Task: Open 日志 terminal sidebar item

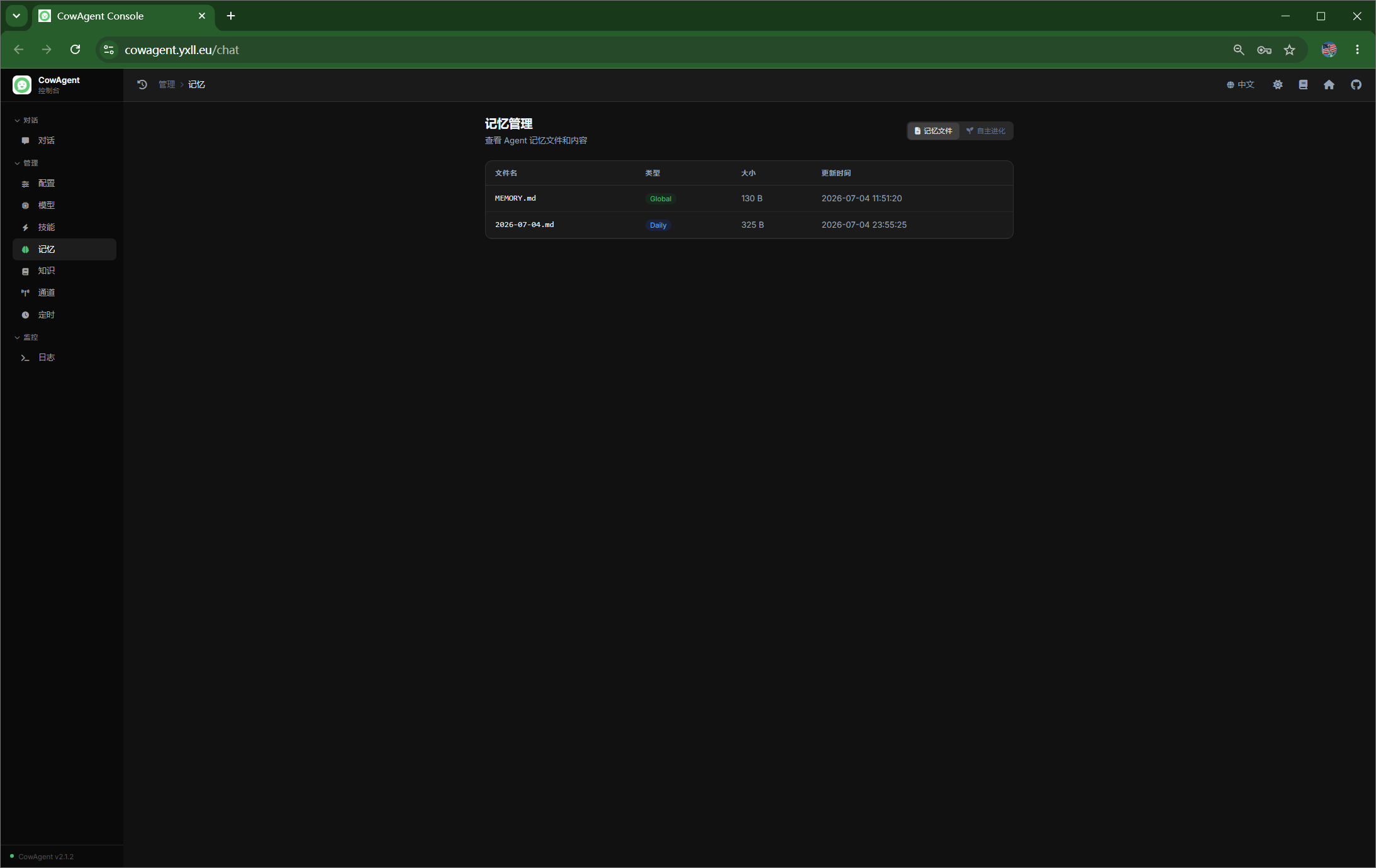Action: coord(64,358)
